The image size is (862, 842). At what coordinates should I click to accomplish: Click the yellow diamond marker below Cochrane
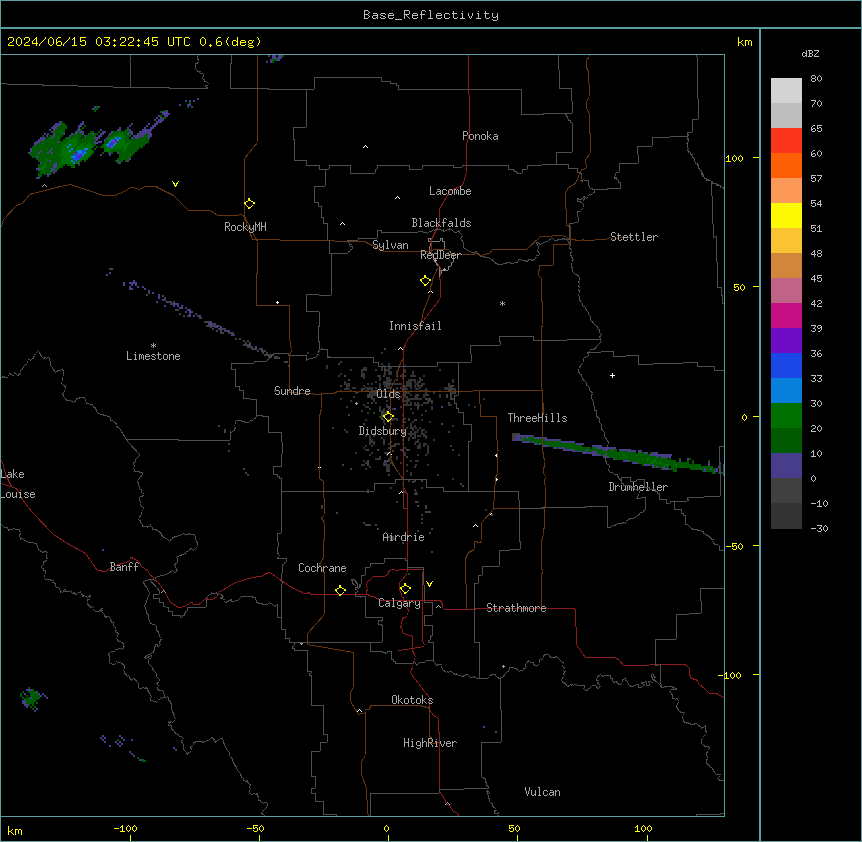pyautogui.click(x=340, y=590)
